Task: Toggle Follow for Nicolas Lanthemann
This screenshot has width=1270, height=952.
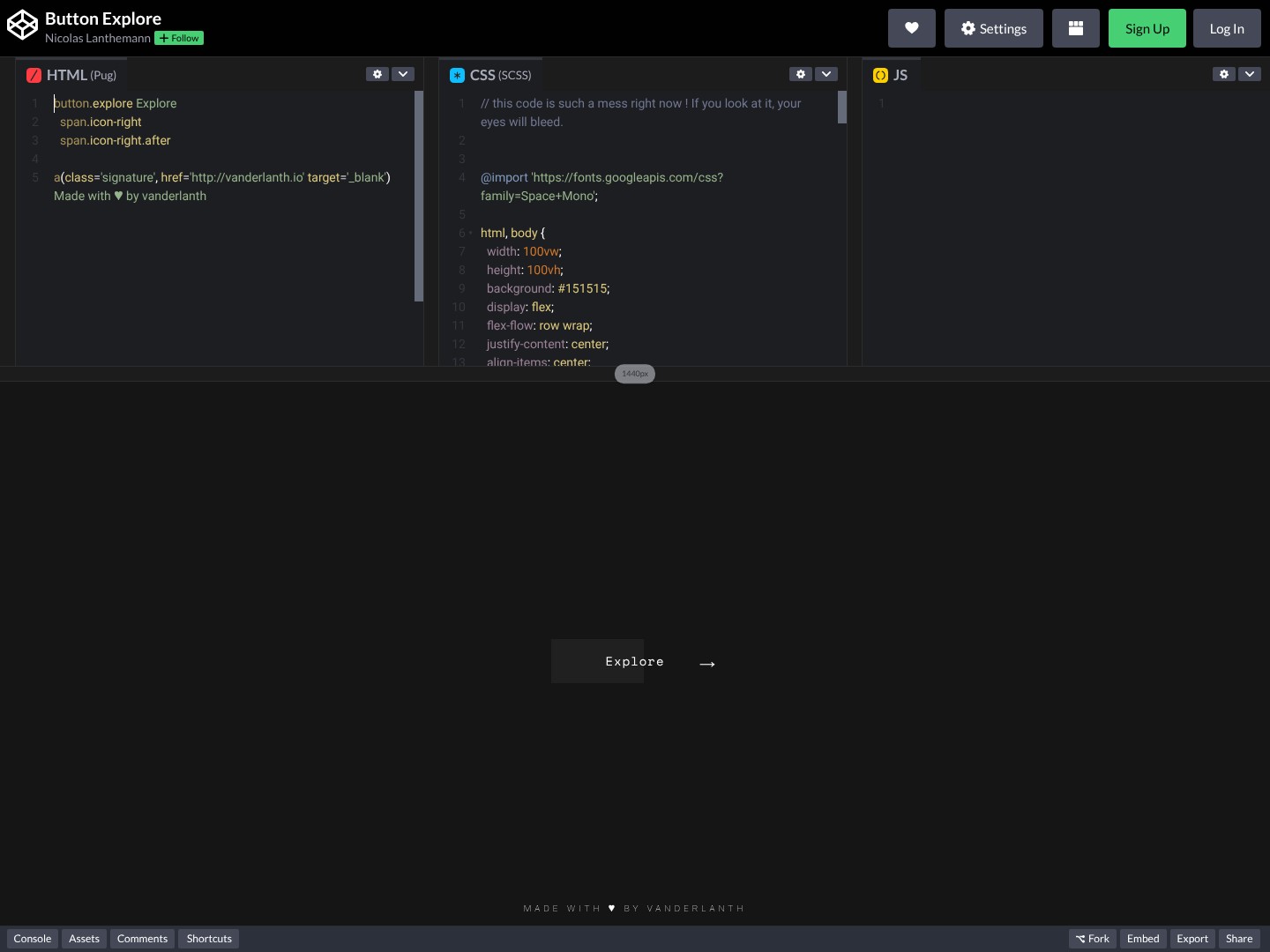Action: 179,38
